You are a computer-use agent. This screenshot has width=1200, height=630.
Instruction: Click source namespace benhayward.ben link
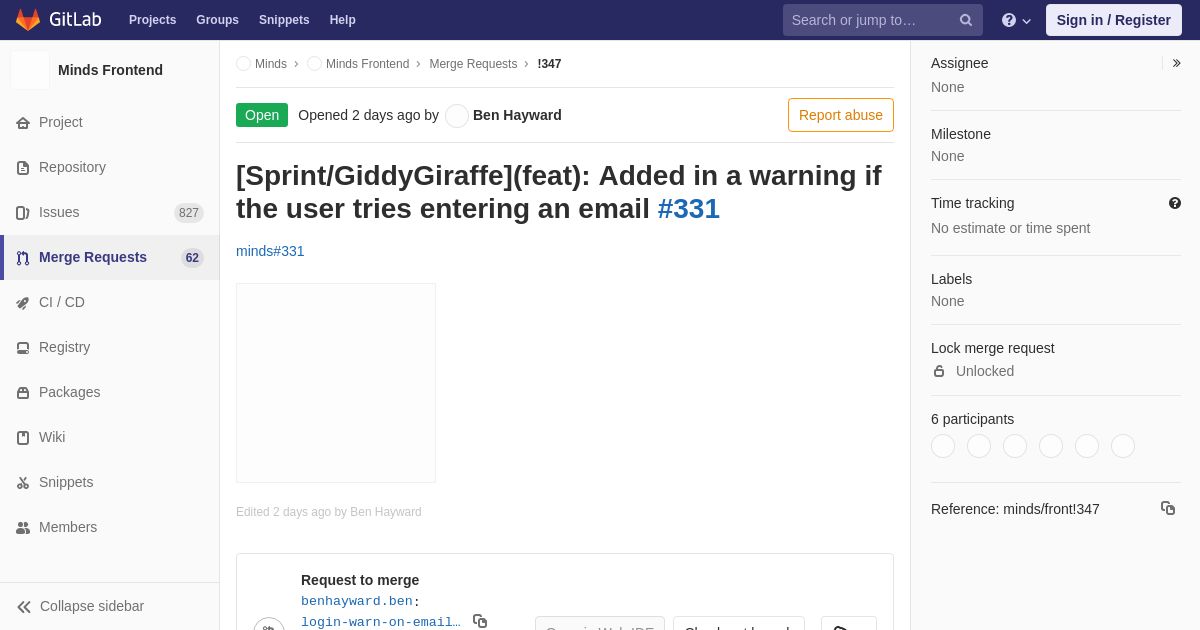[x=357, y=601]
